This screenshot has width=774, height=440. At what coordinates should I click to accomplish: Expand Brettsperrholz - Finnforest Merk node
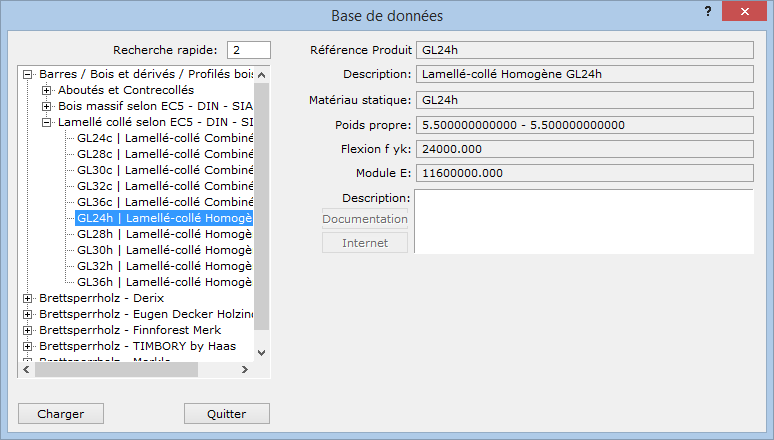point(28,330)
